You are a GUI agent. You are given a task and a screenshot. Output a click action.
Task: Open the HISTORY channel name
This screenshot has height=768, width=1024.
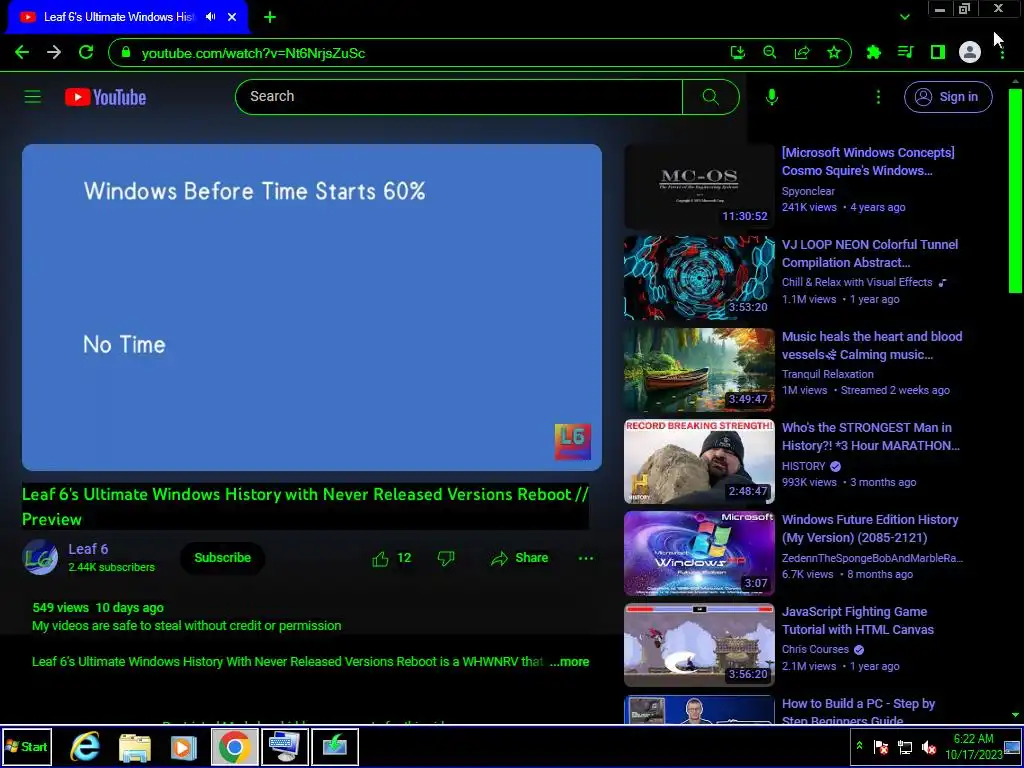coord(804,466)
